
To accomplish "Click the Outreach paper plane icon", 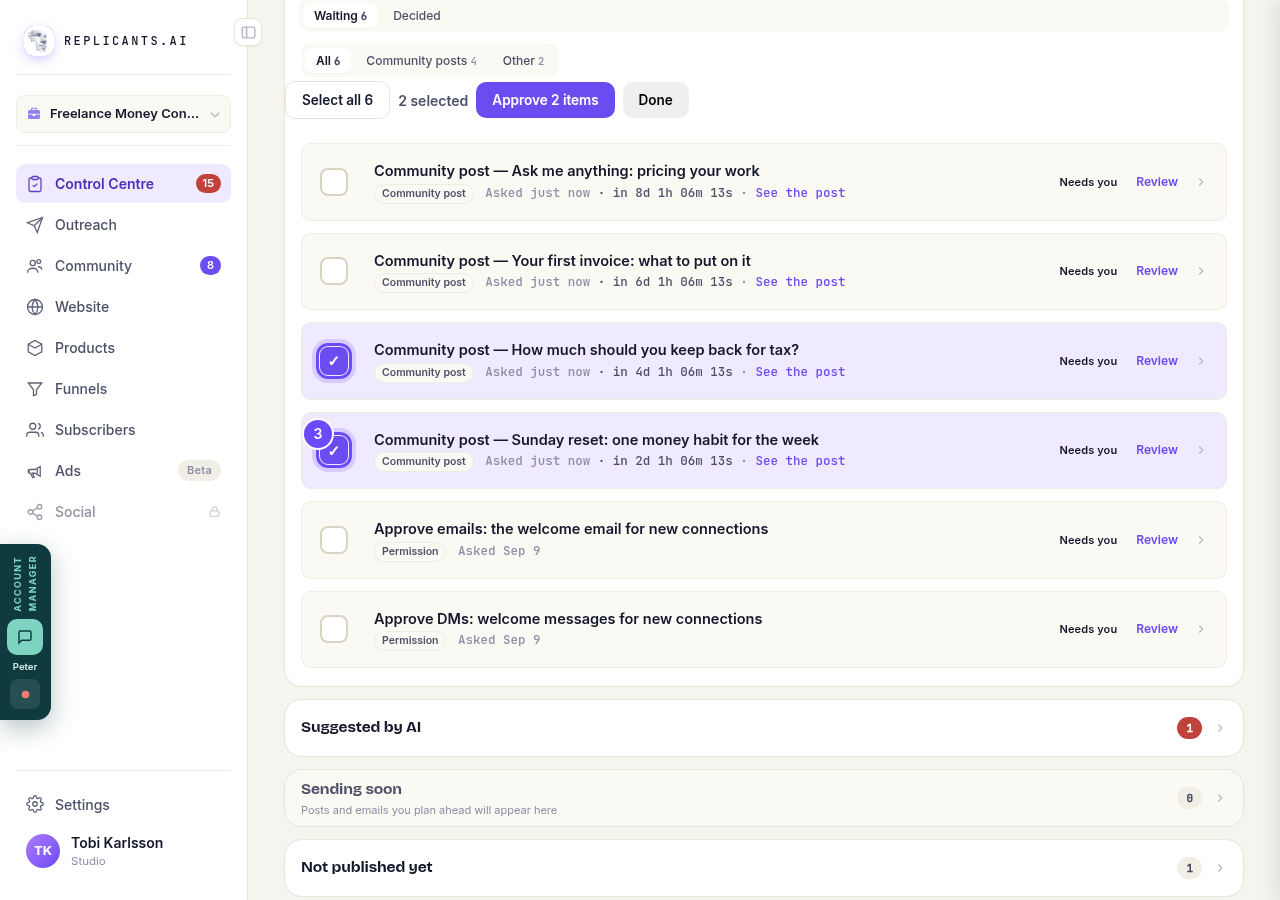I will [x=35, y=225].
